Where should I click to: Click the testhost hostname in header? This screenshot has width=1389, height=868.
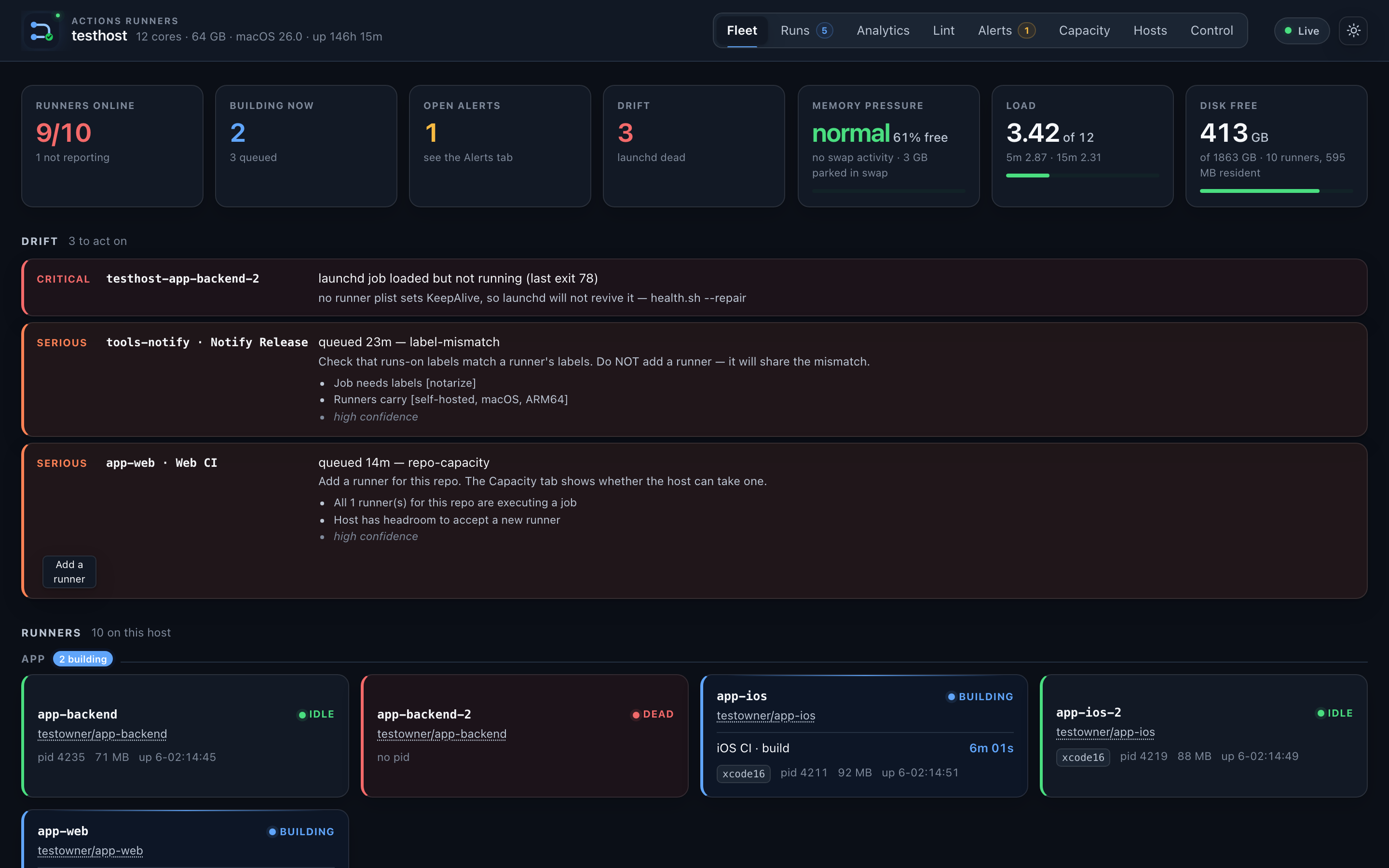click(x=99, y=36)
